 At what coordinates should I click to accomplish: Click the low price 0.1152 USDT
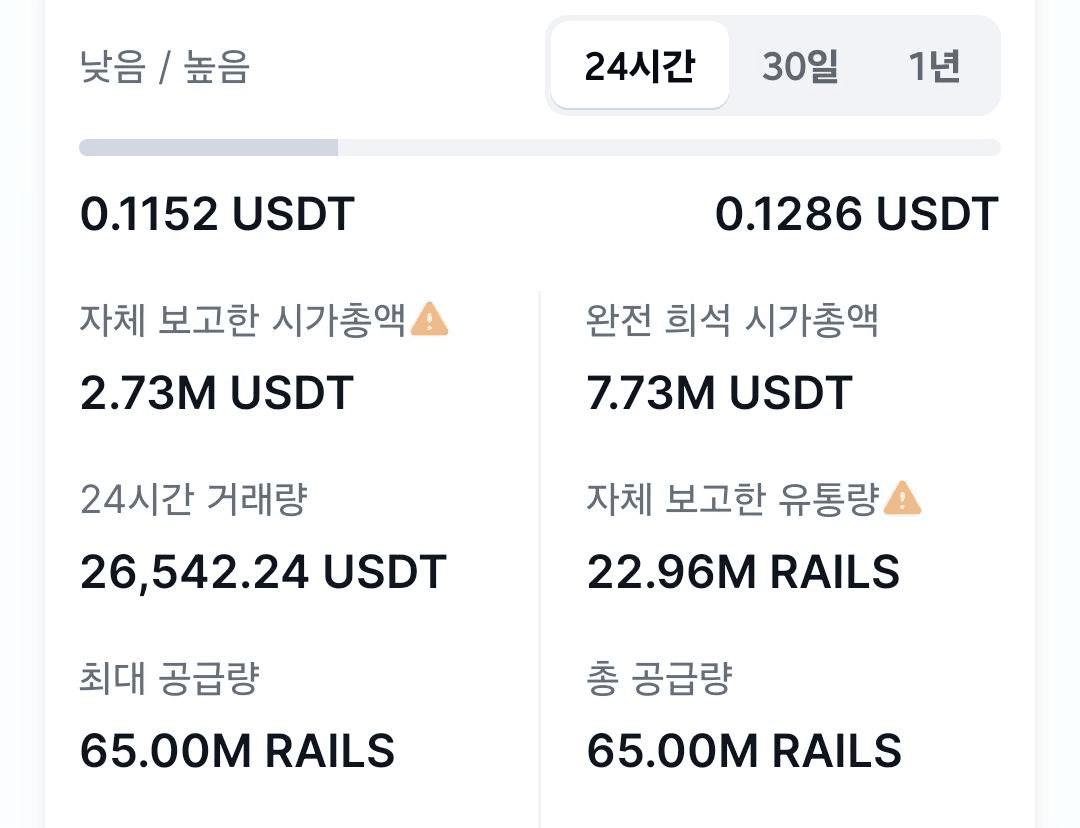coord(217,214)
